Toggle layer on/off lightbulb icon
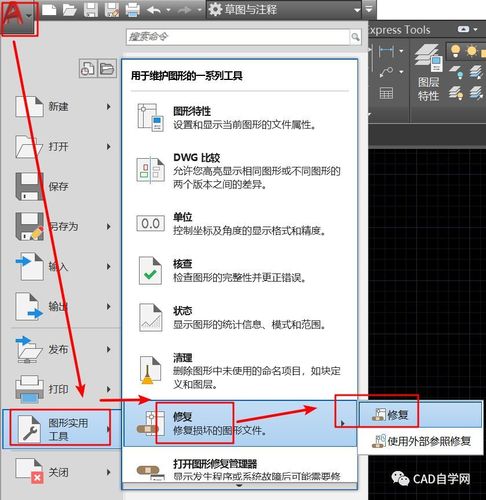The image size is (486, 500). point(455,51)
